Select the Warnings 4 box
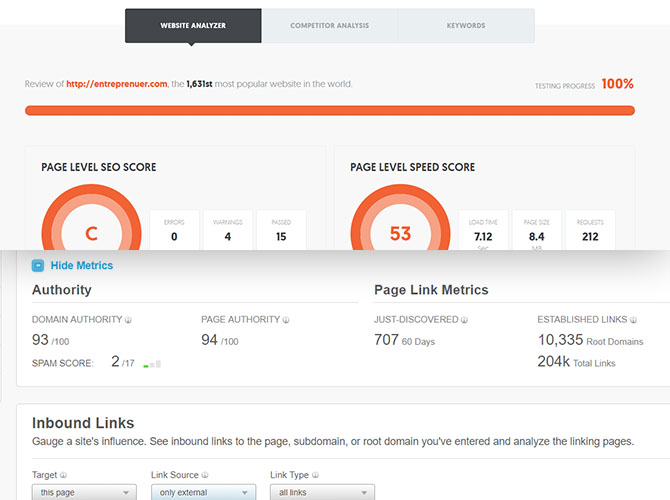Viewport: 670px width, 500px height. [x=228, y=229]
